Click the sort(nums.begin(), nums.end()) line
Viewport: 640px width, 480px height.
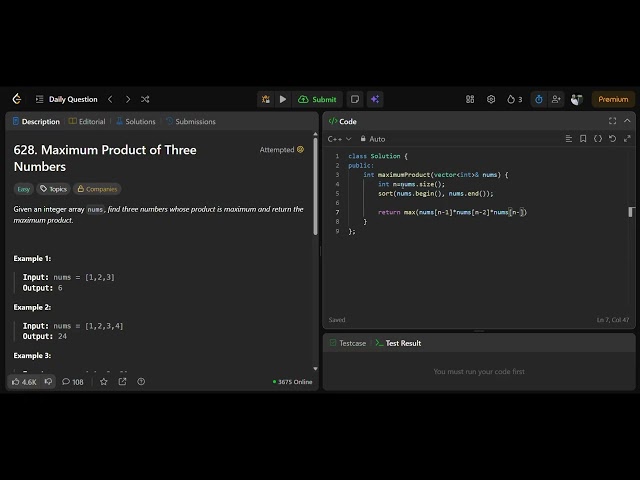[436, 193]
